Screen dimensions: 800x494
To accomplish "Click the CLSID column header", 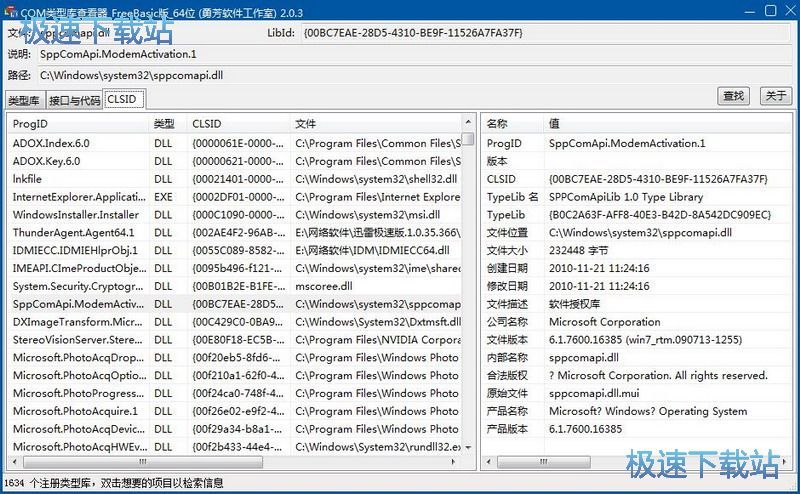I will tap(238, 124).
